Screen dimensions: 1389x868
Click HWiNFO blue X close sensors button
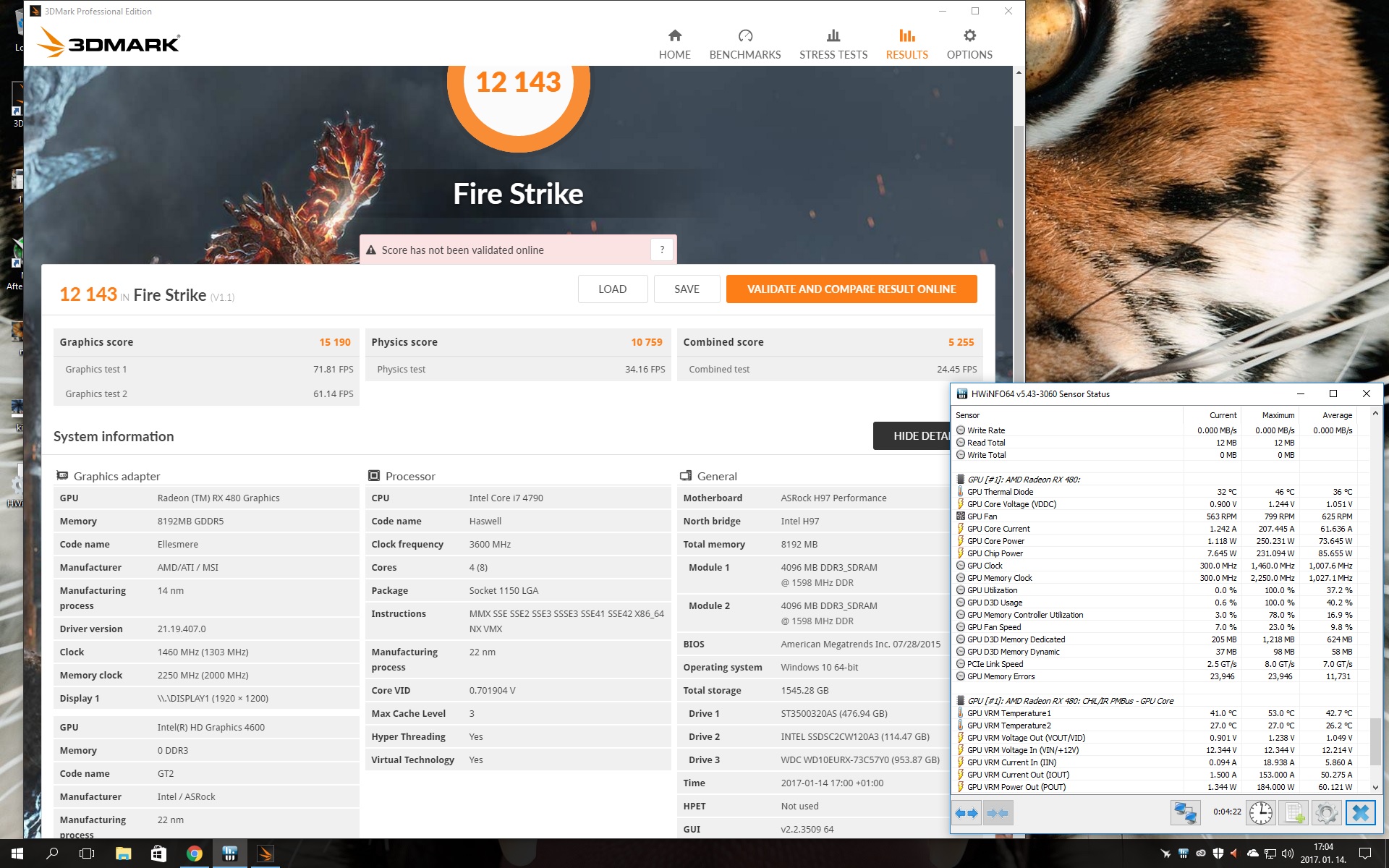pyautogui.click(x=1360, y=813)
